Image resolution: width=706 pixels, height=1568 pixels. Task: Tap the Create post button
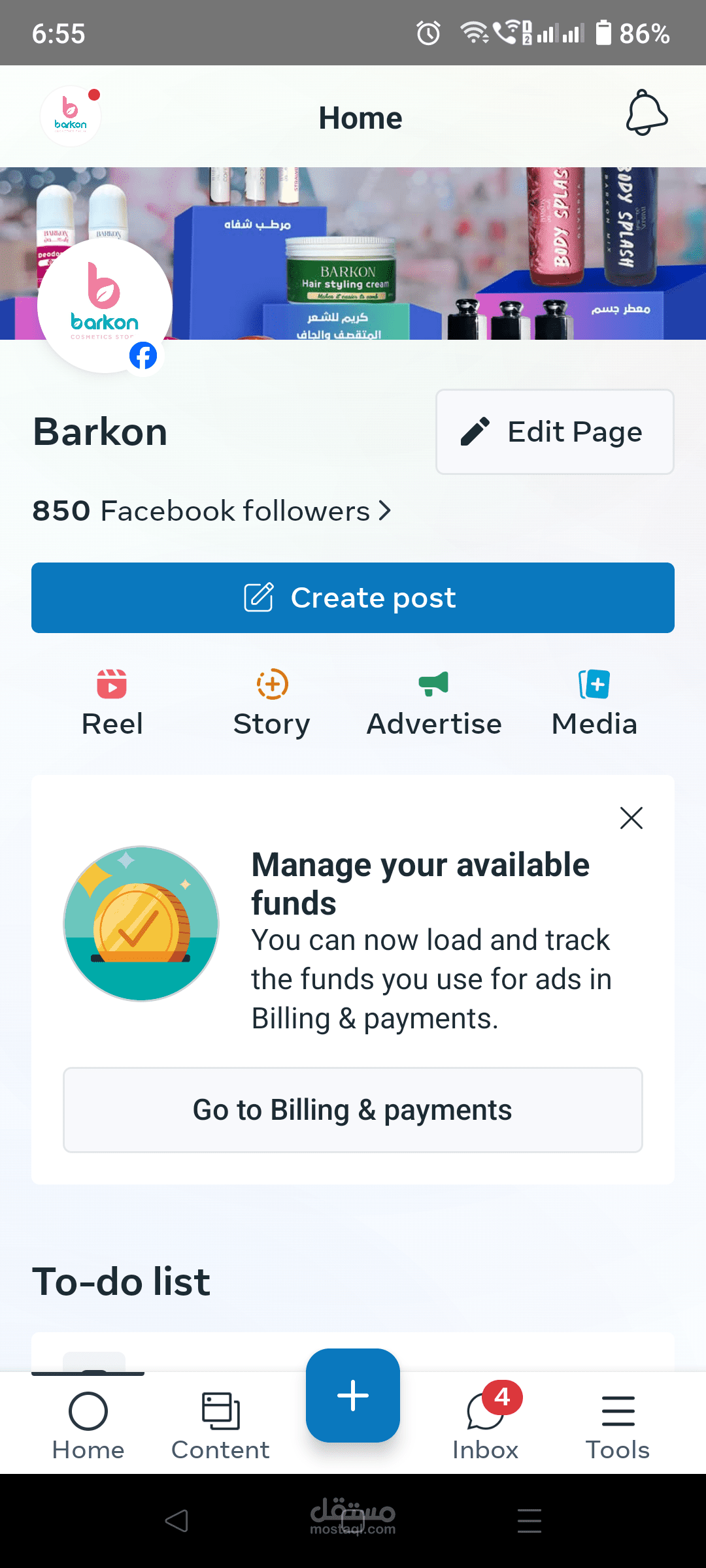coord(353,598)
